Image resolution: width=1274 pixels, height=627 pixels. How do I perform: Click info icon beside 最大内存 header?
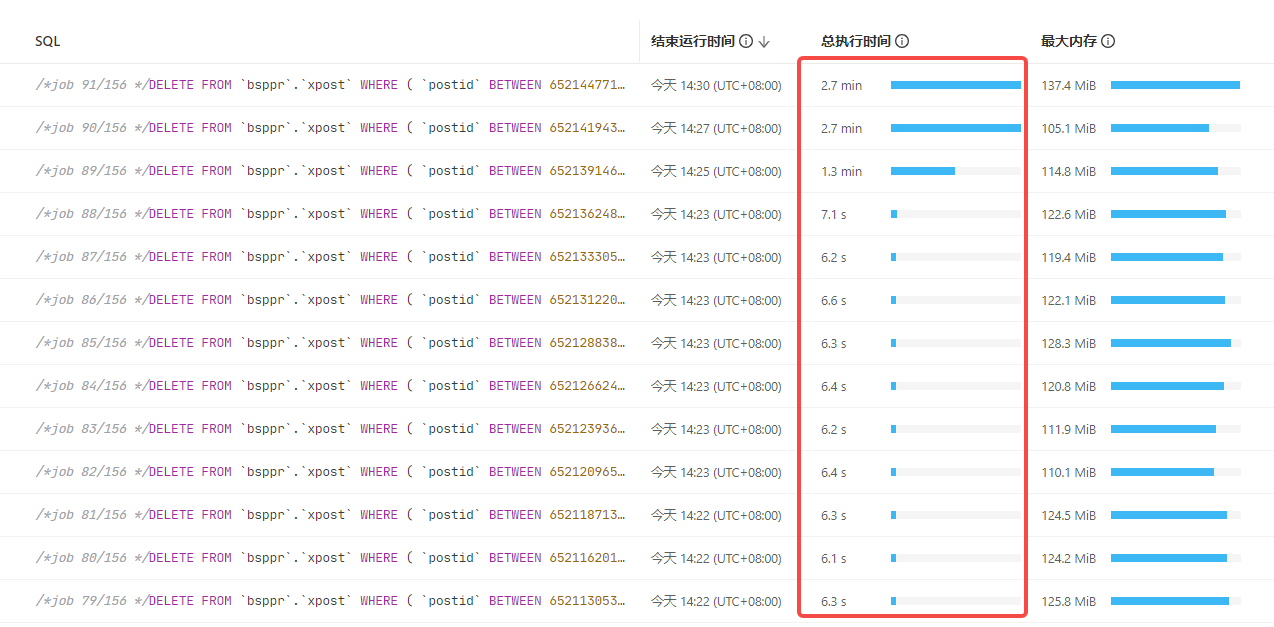point(1108,41)
